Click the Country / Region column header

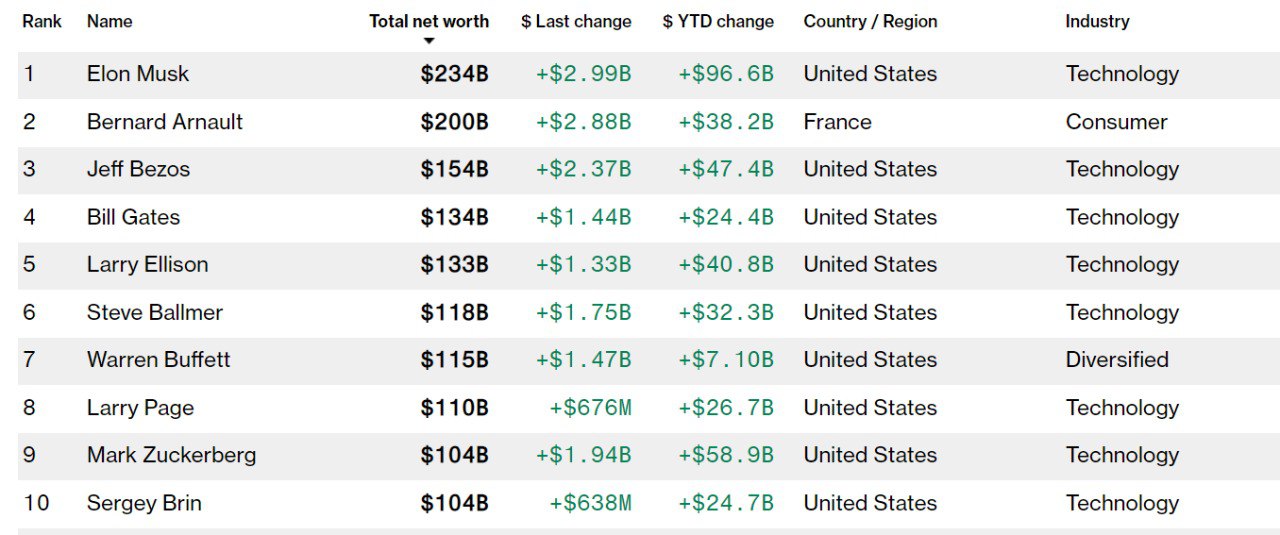coord(870,21)
